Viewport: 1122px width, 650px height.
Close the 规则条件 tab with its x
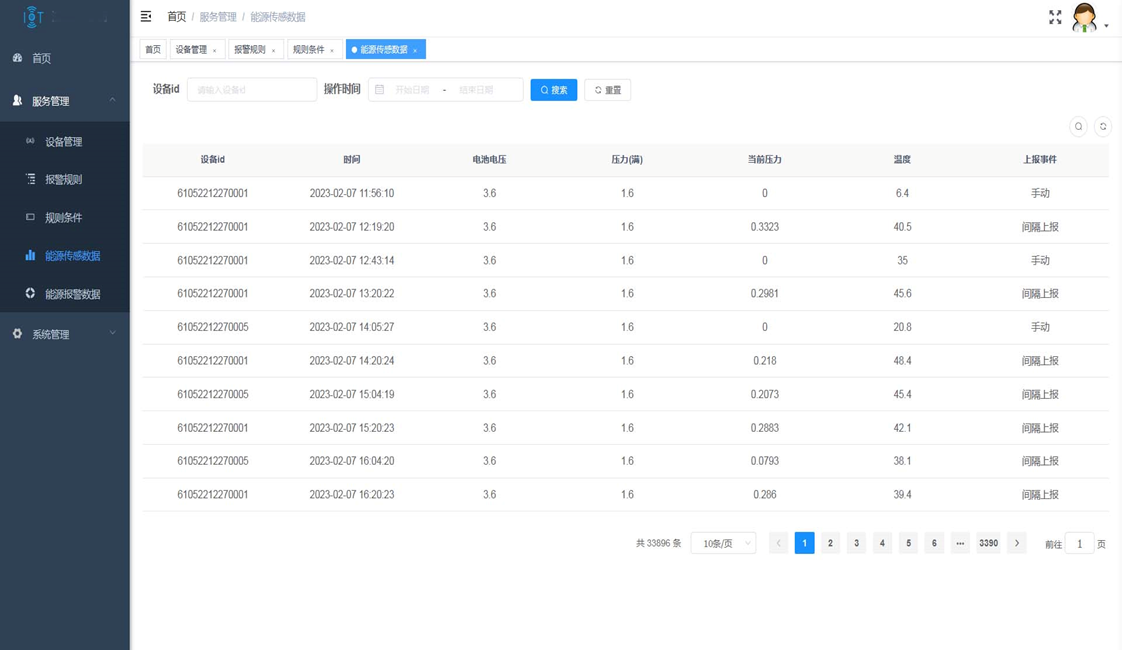point(332,50)
